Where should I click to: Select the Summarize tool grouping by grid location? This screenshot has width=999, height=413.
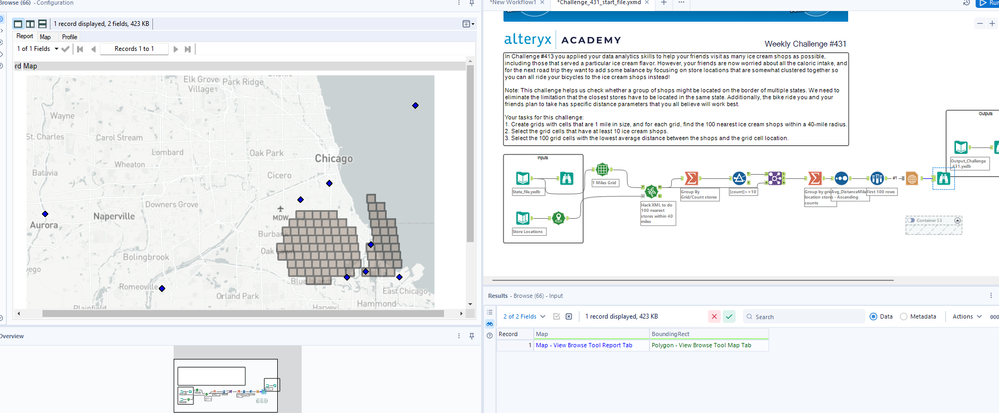[x=814, y=178]
